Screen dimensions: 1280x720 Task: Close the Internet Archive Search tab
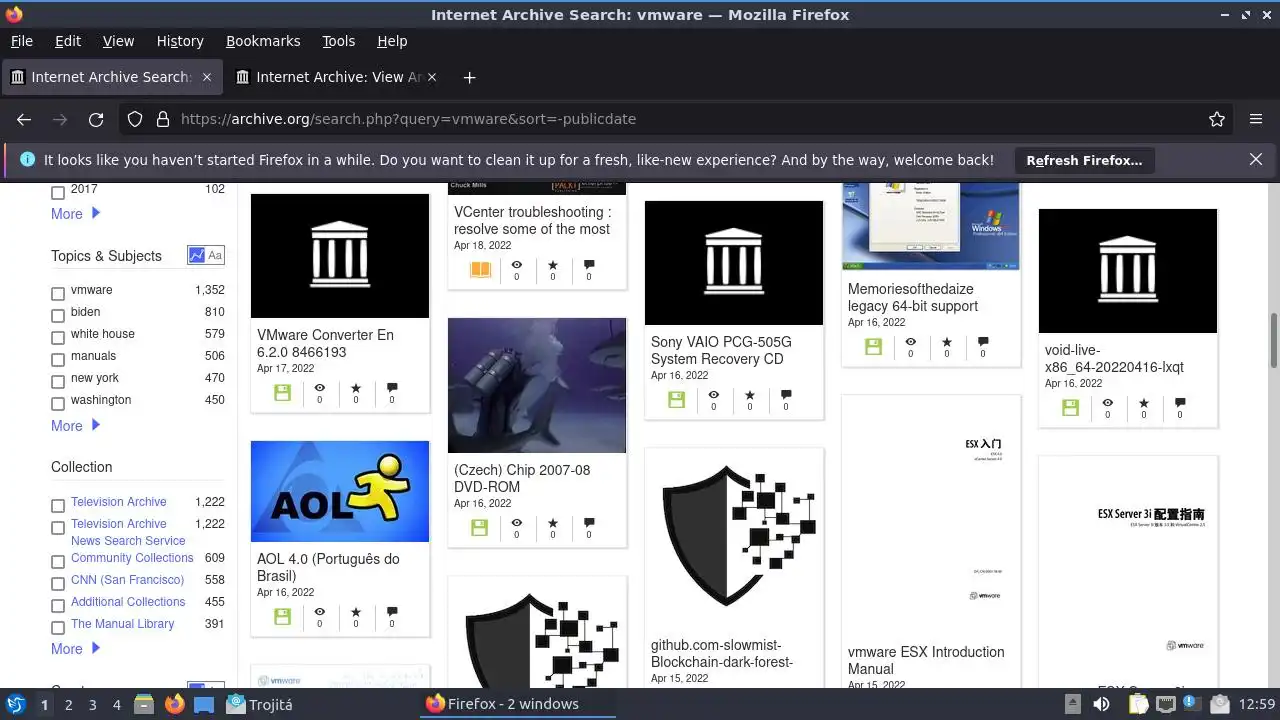point(207,77)
